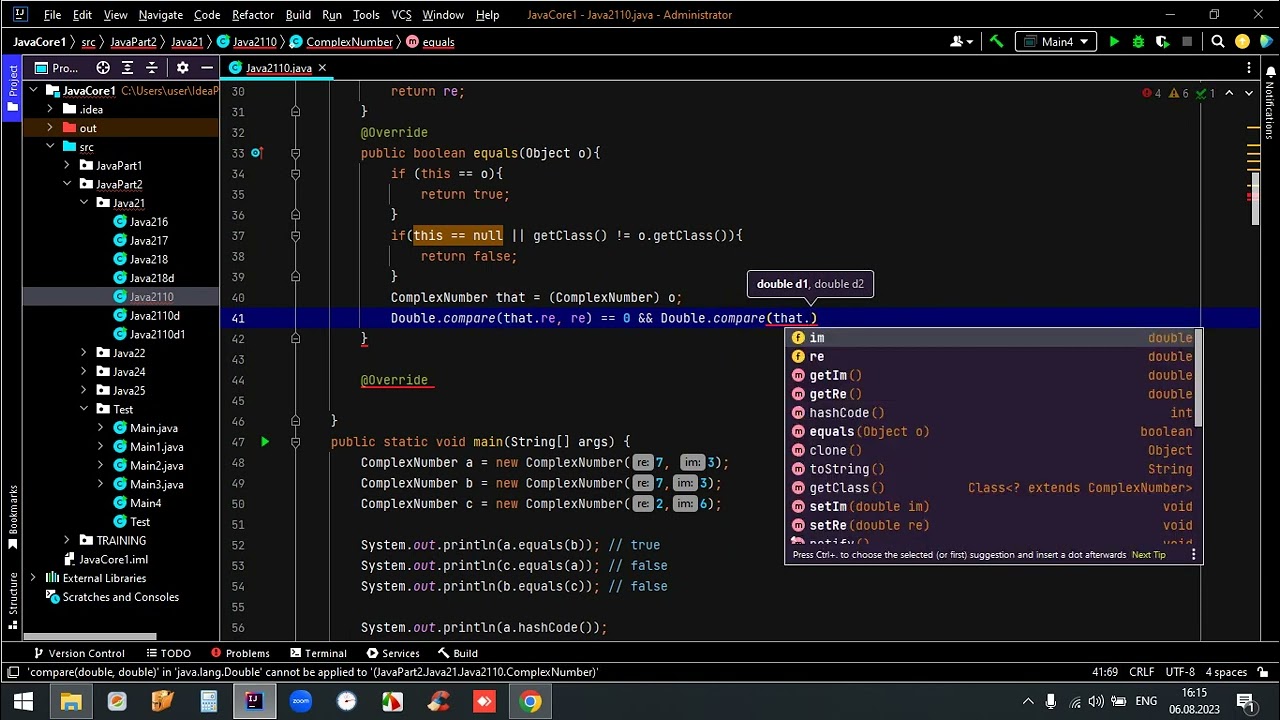The width and height of the screenshot is (1280, 720).
Task: Run with Coverage shield icon
Action: pos(1162,42)
